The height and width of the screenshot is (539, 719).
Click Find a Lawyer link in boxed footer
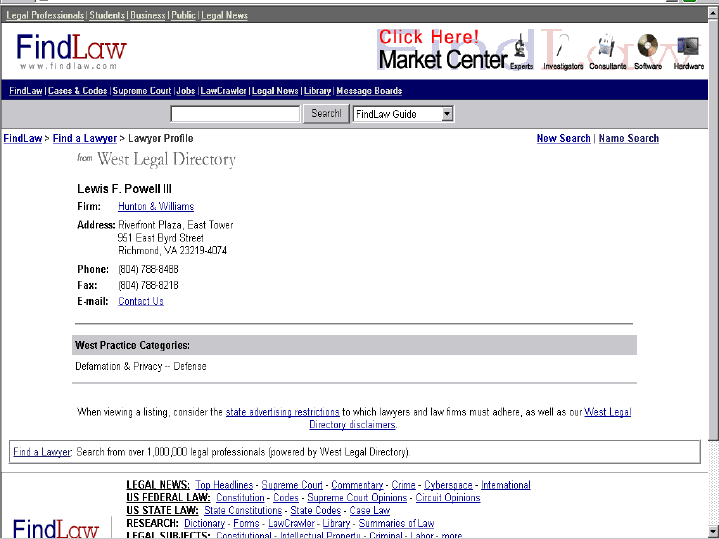click(x=42, y=452)
